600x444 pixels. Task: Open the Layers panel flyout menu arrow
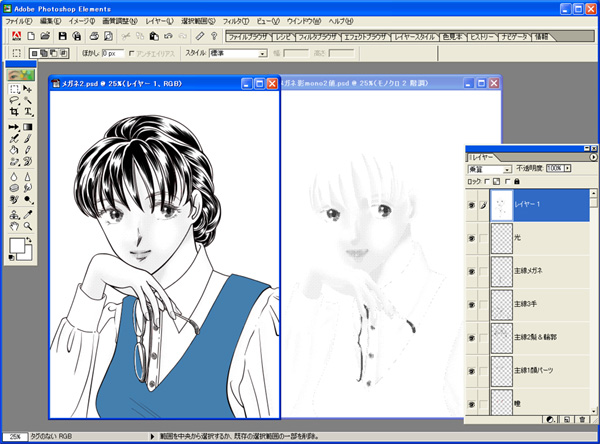pos(593,157)
